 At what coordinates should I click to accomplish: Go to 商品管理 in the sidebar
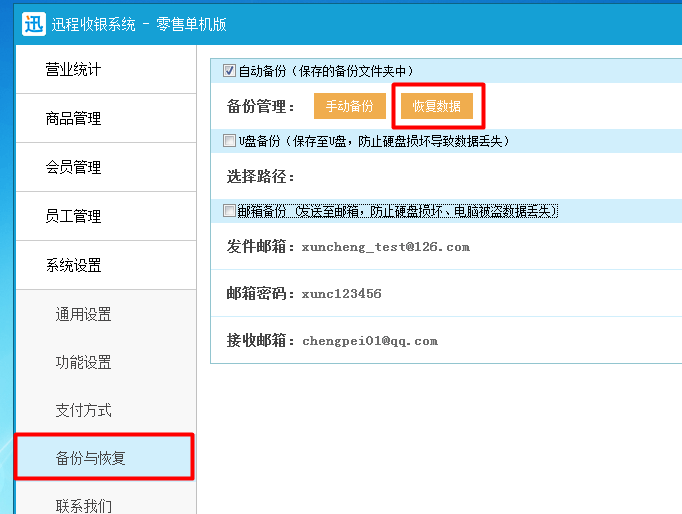click(73, 119)
